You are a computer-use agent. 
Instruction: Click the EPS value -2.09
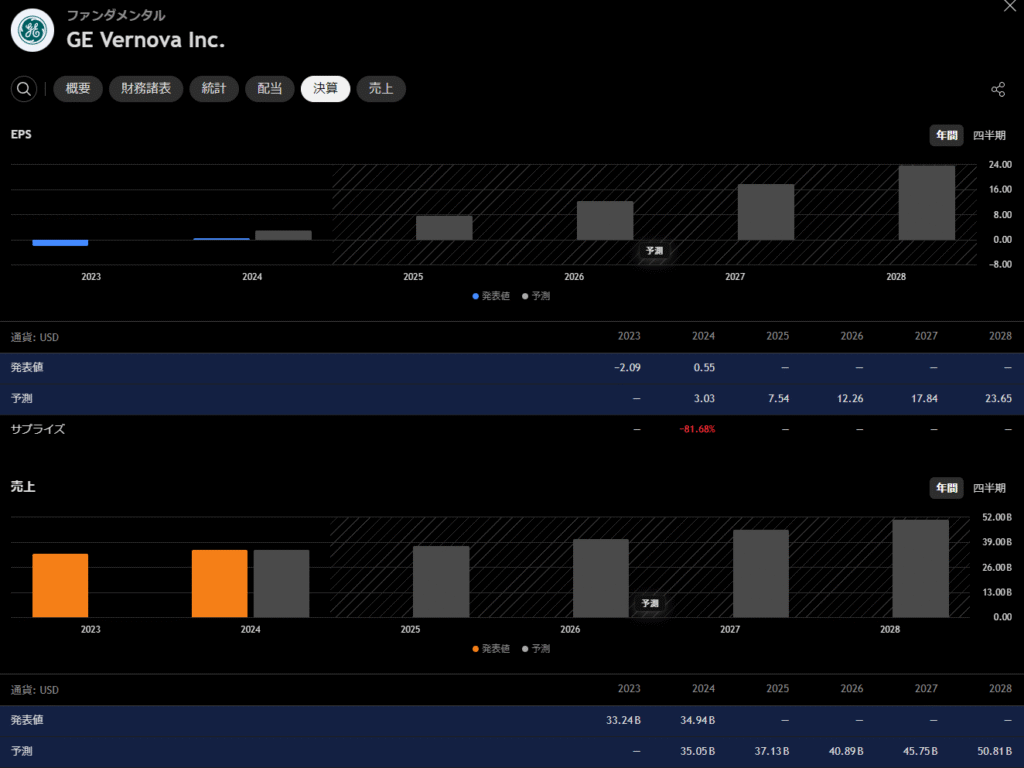click(x=627, y=368)
